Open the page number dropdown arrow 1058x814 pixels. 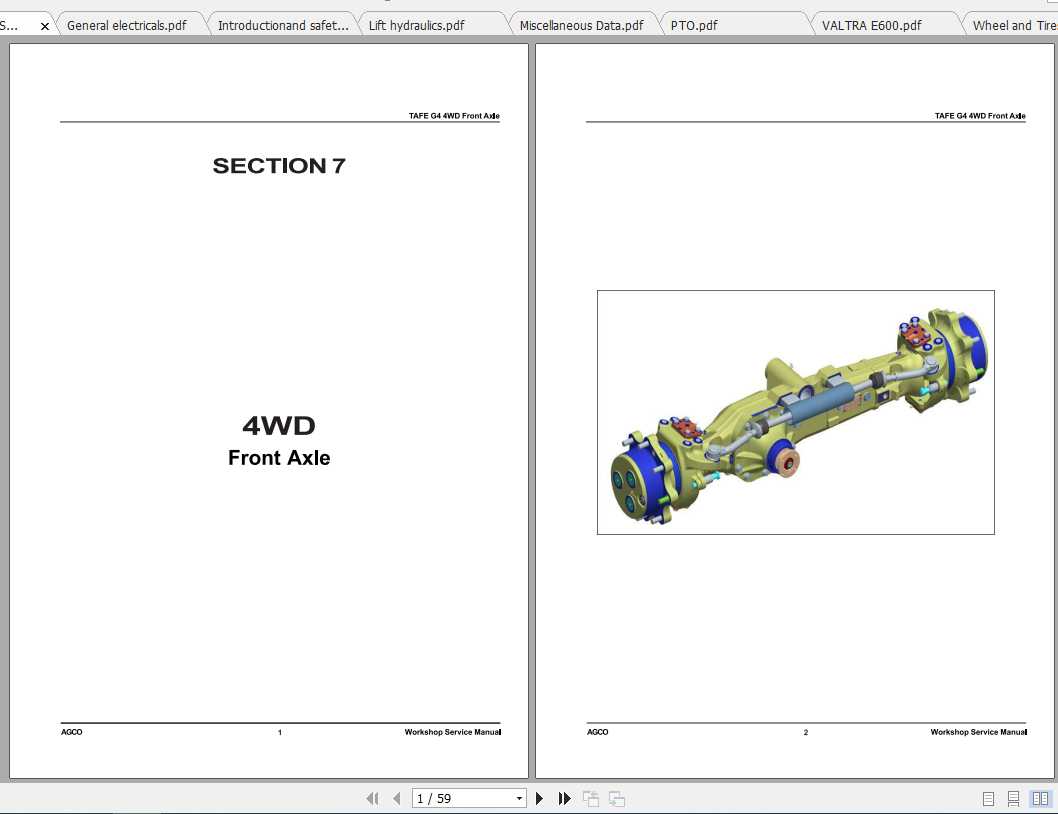[x=519, y=798]
